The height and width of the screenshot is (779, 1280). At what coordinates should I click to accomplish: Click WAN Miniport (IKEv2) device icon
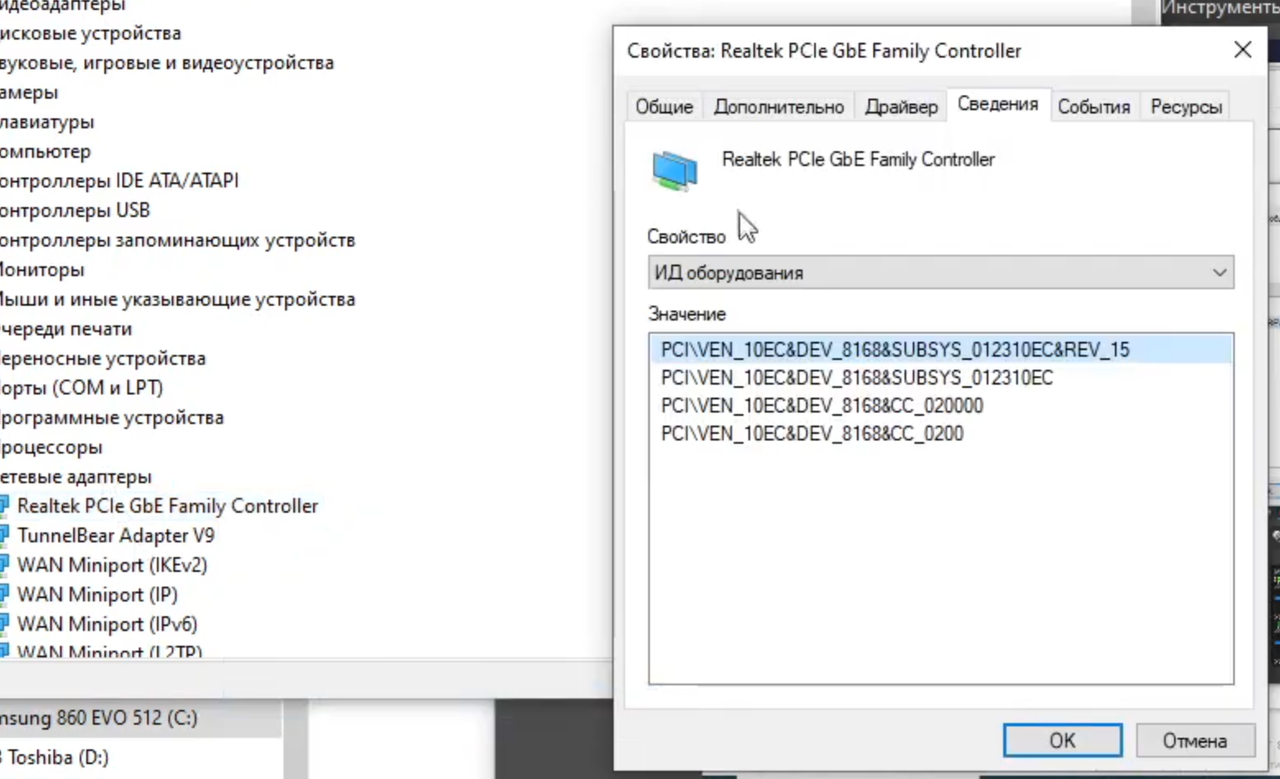point(3,565)
